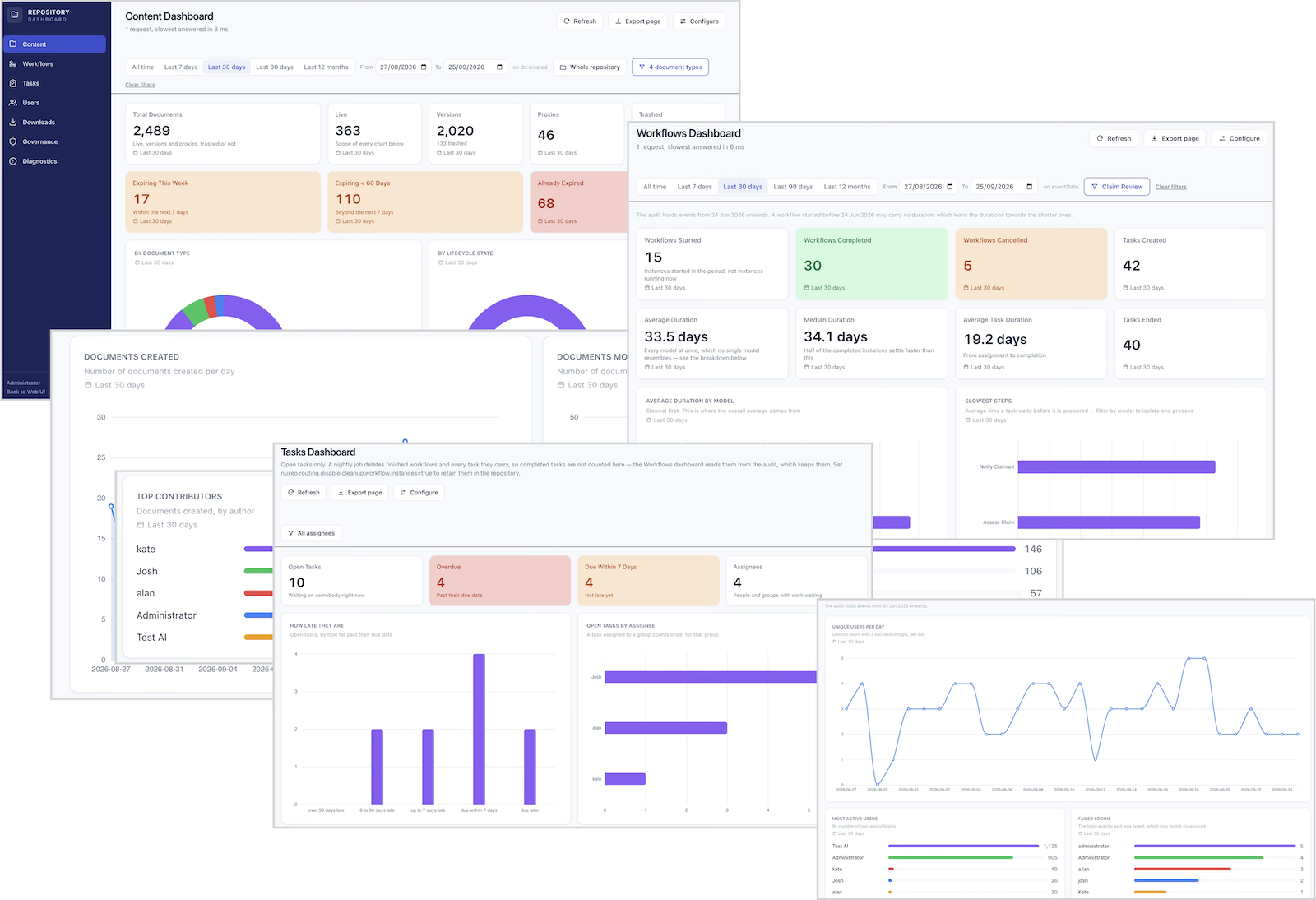Click Expiring This Week value 17
Screen dimensions: 1316x900
[x=141, y=199]
